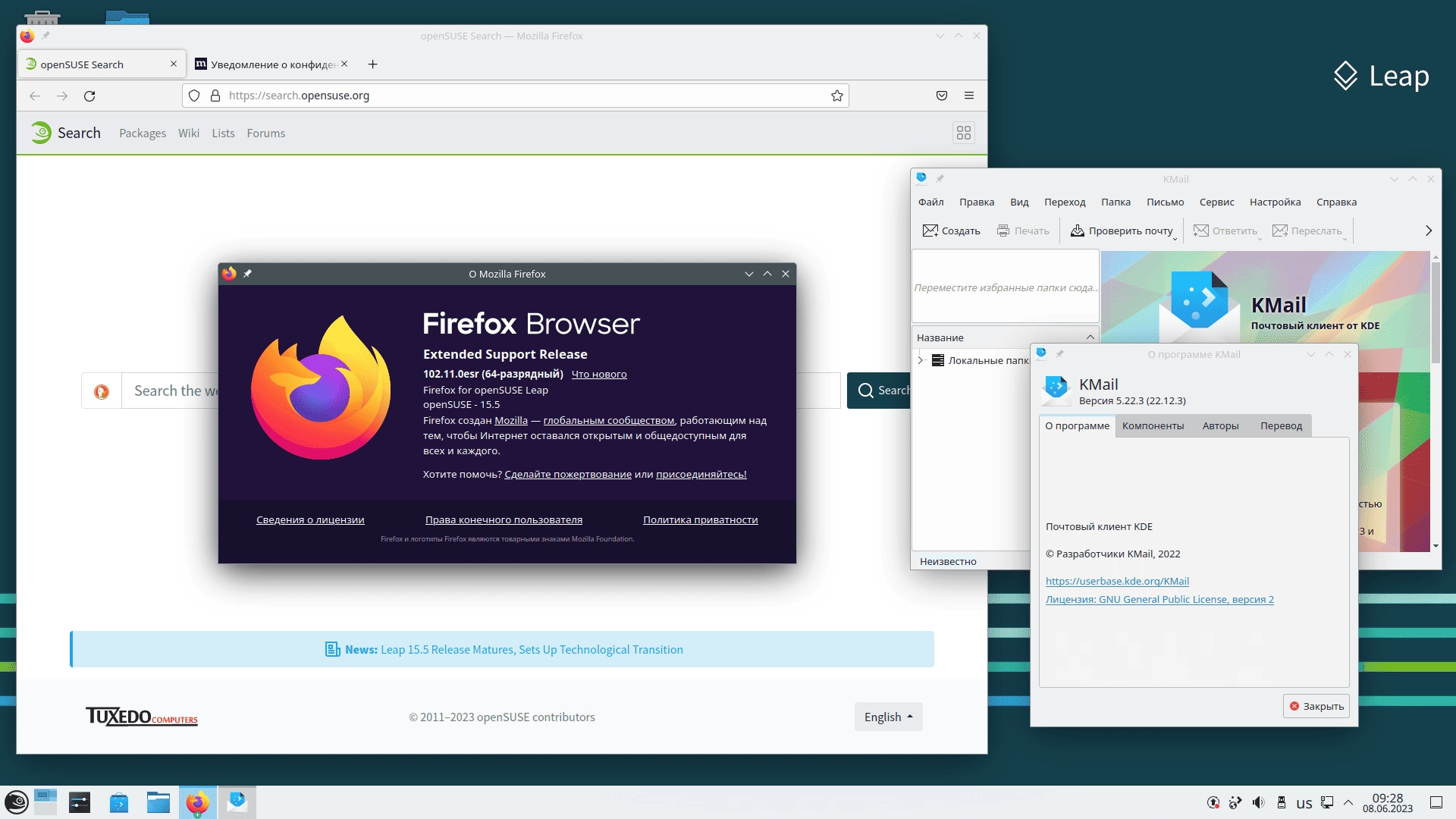Screen dimensions: 1456x819
Task: Open the English language dropdown
Action: pos(889,717)
